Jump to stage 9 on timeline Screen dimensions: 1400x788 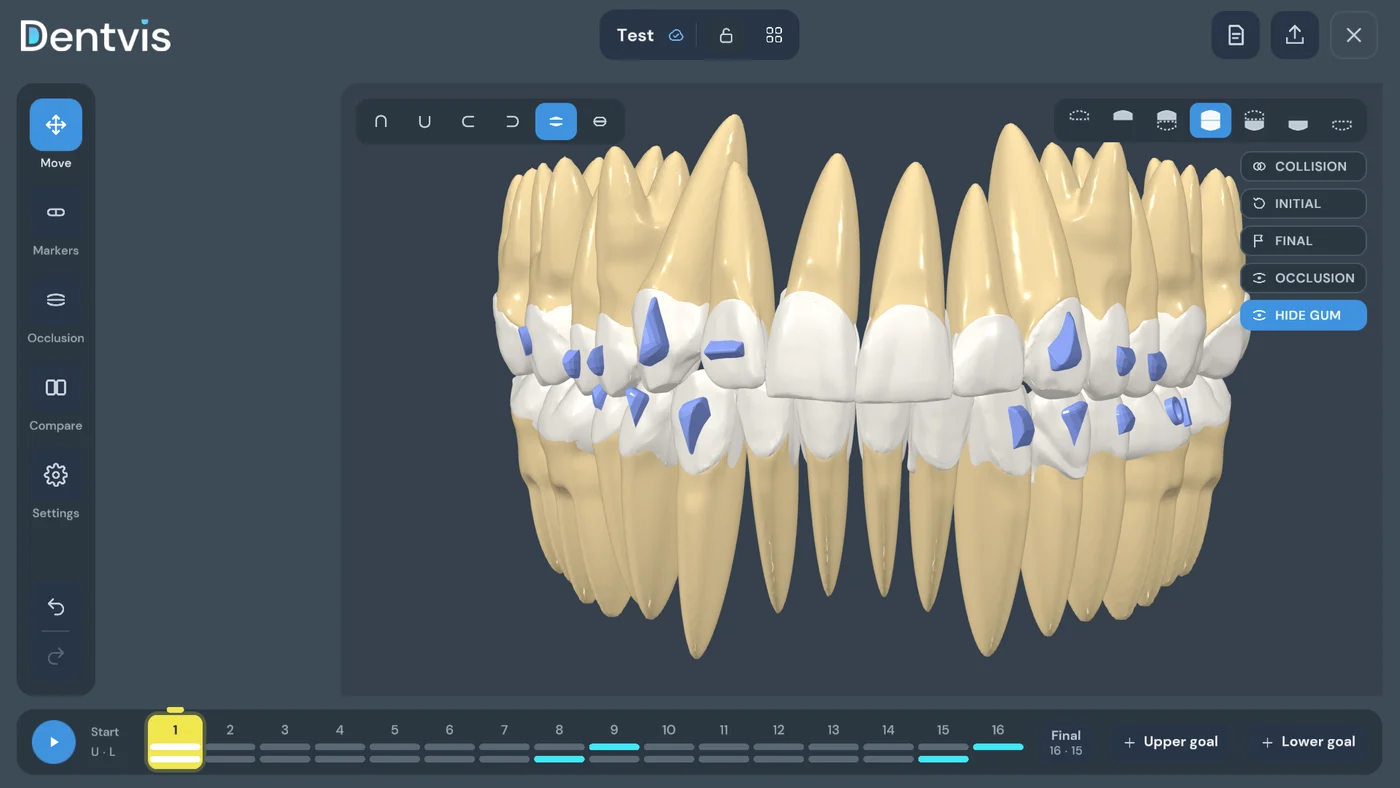coord(614,744)
